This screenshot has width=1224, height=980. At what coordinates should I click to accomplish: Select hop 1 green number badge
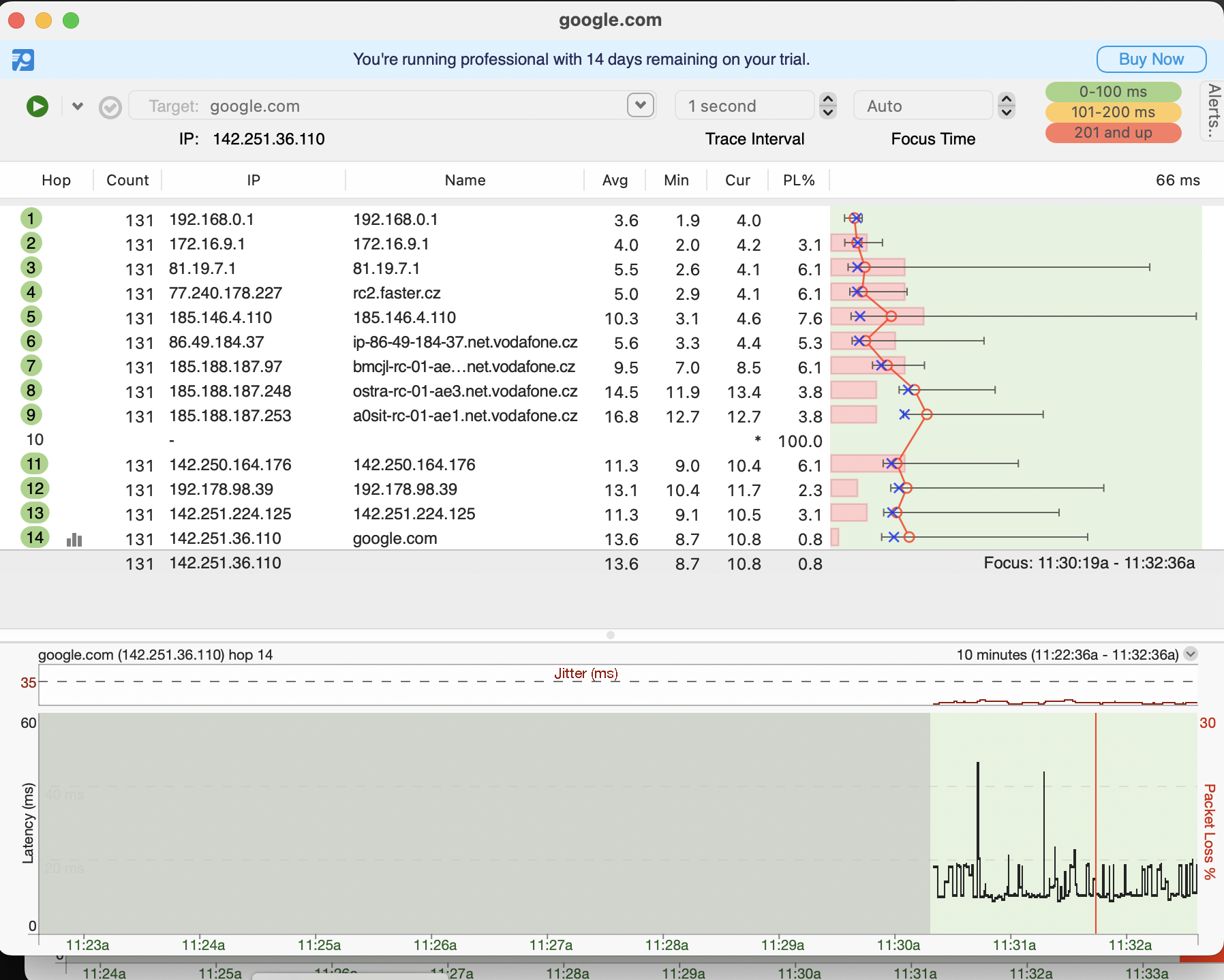tap(31, 219)
